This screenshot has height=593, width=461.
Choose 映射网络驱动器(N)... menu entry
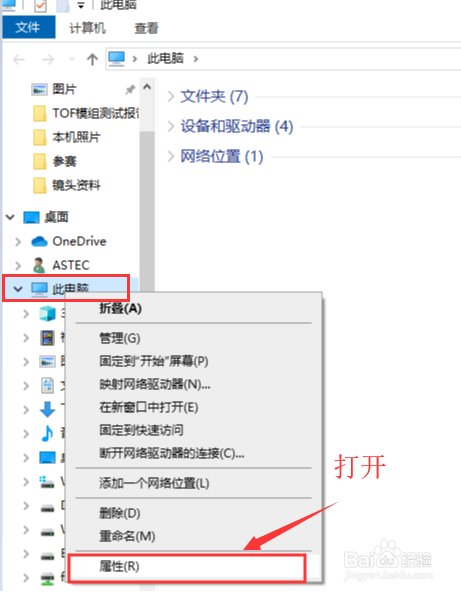pyautogui.click(x=155, y=384)
